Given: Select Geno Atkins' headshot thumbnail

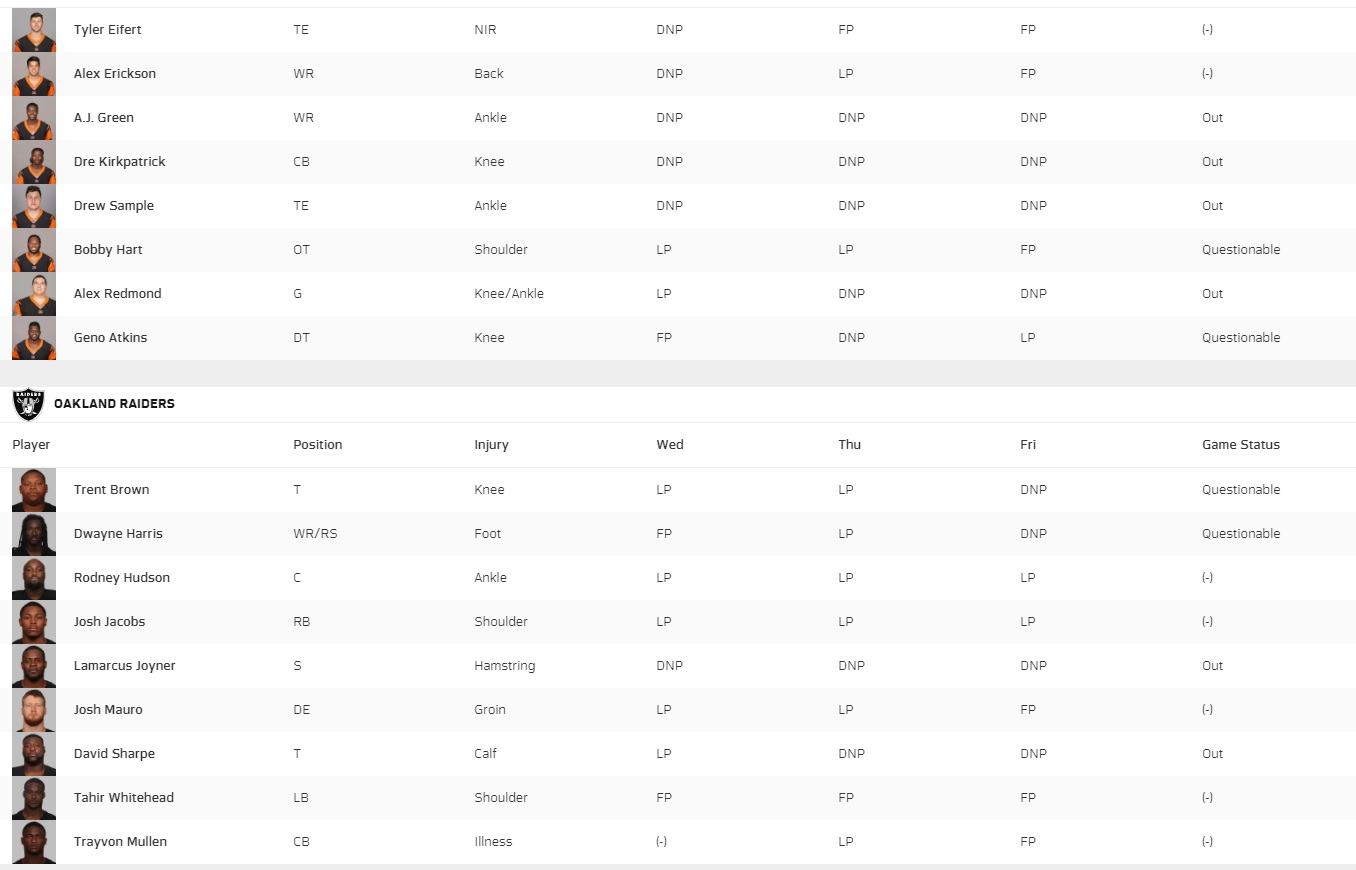Looking at the screenshot, I should [x=34, y=338].
